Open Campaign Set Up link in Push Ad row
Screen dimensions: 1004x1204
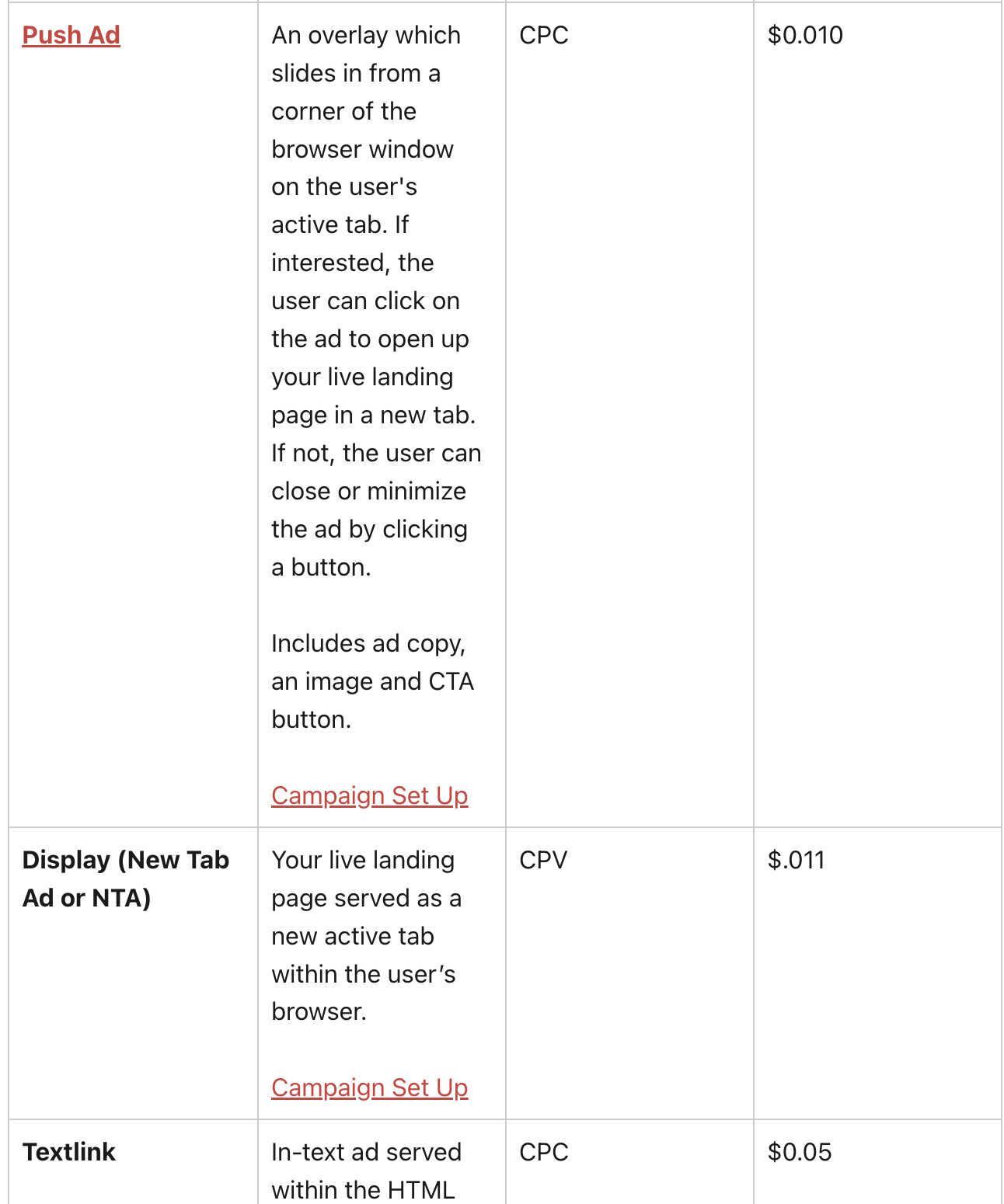point(369,796)
